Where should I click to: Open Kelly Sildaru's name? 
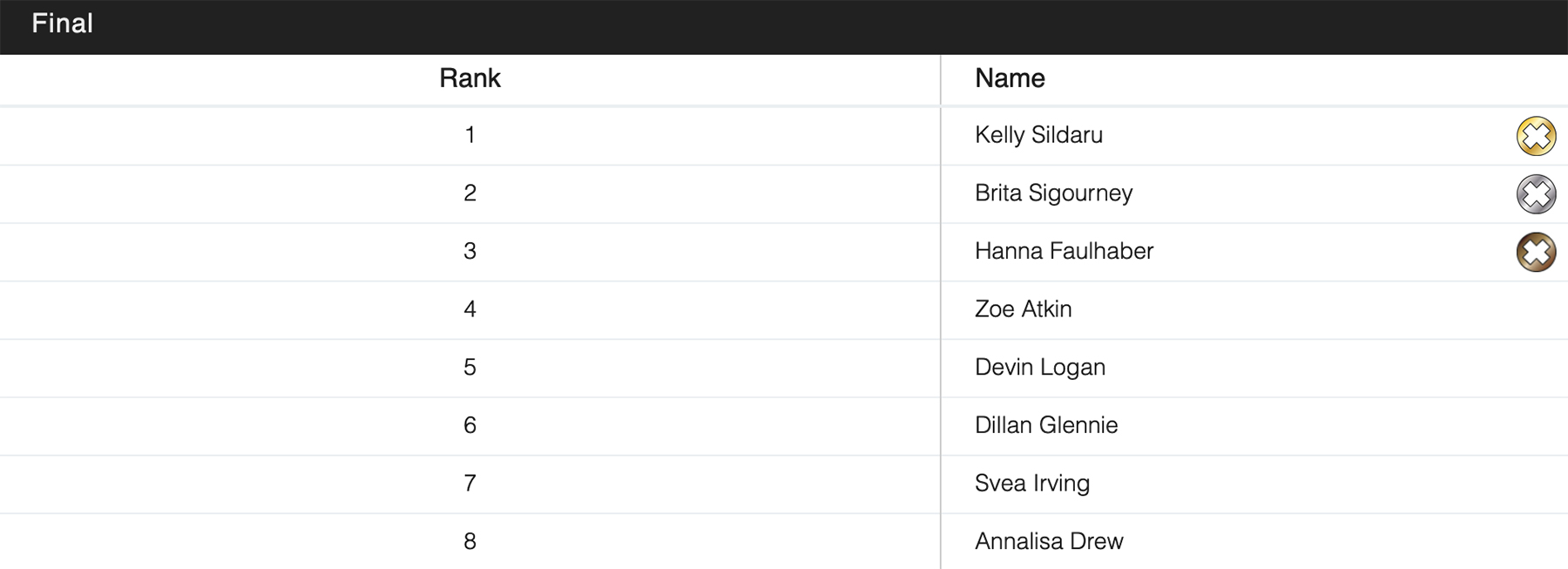(1038, 135)
